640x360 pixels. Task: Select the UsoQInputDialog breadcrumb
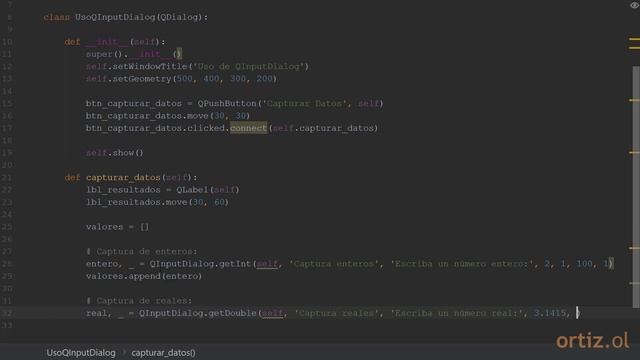[81, 353]
